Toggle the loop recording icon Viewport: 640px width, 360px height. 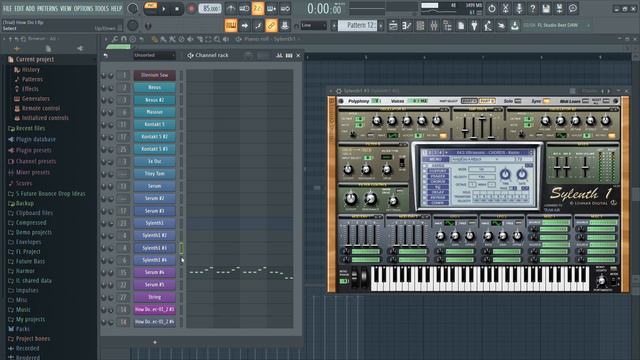pos(285,9)
